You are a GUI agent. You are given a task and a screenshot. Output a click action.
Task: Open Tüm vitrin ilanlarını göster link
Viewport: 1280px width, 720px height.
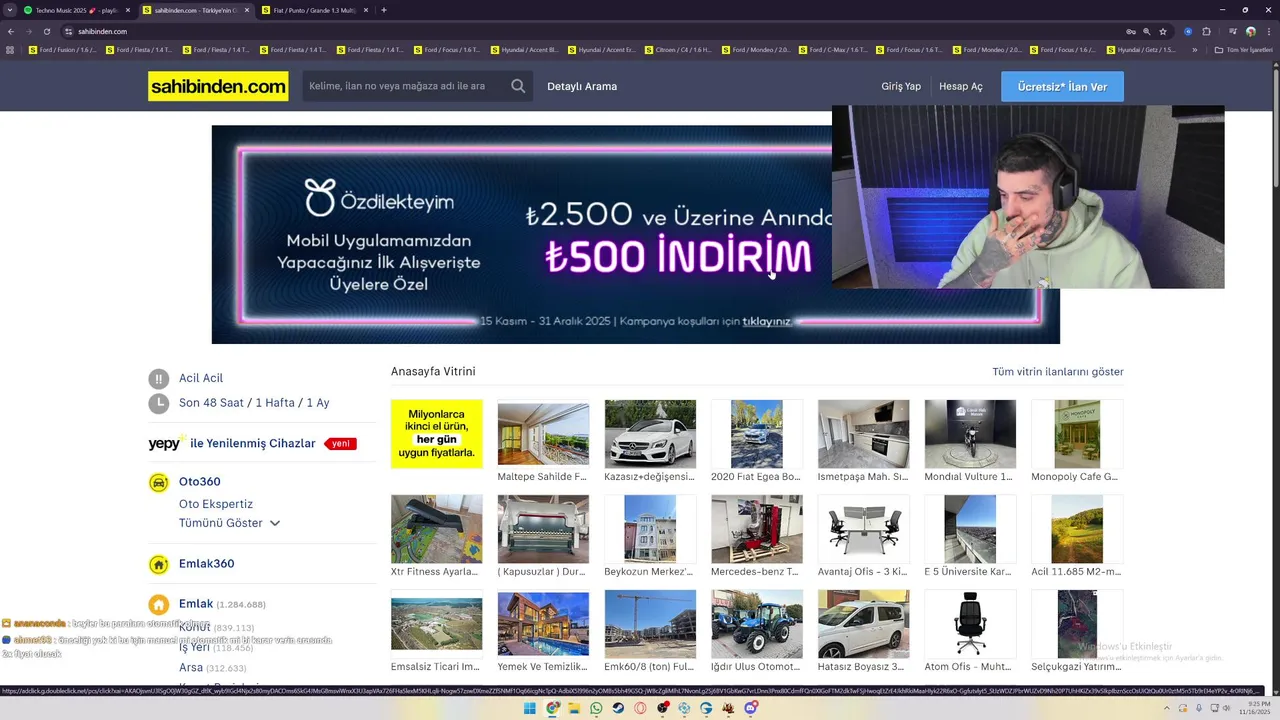point(1058,372)
